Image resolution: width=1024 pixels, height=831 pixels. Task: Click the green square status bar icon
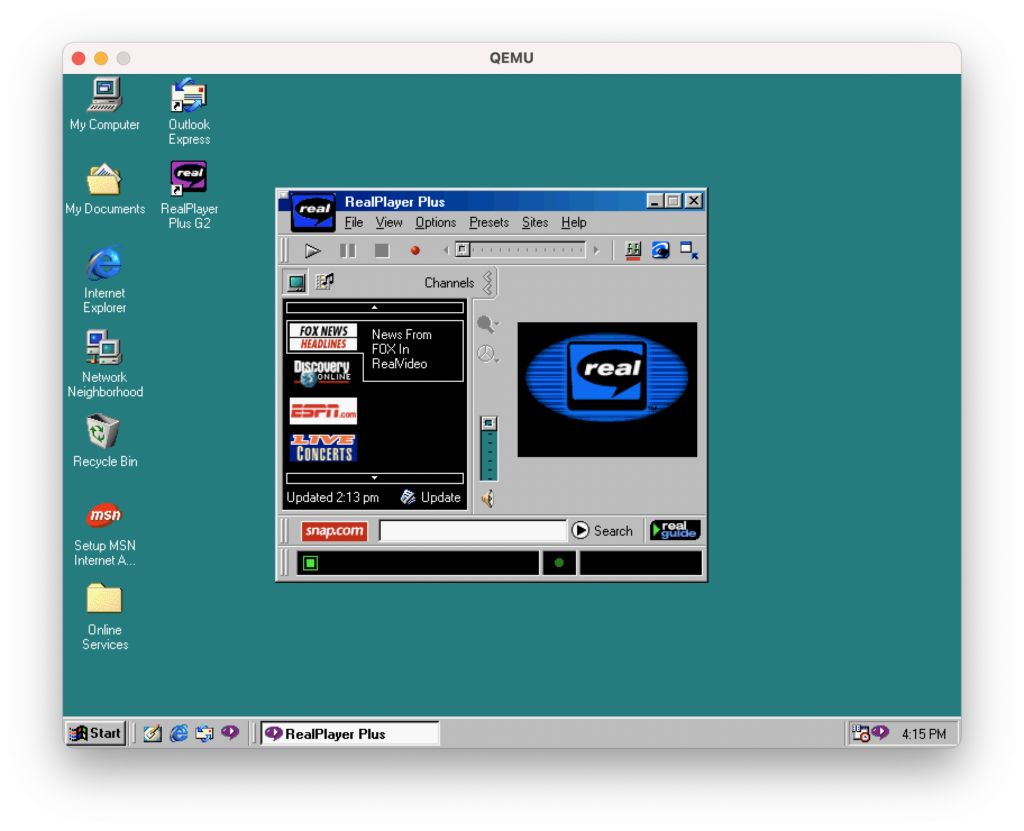coord(311,563)
